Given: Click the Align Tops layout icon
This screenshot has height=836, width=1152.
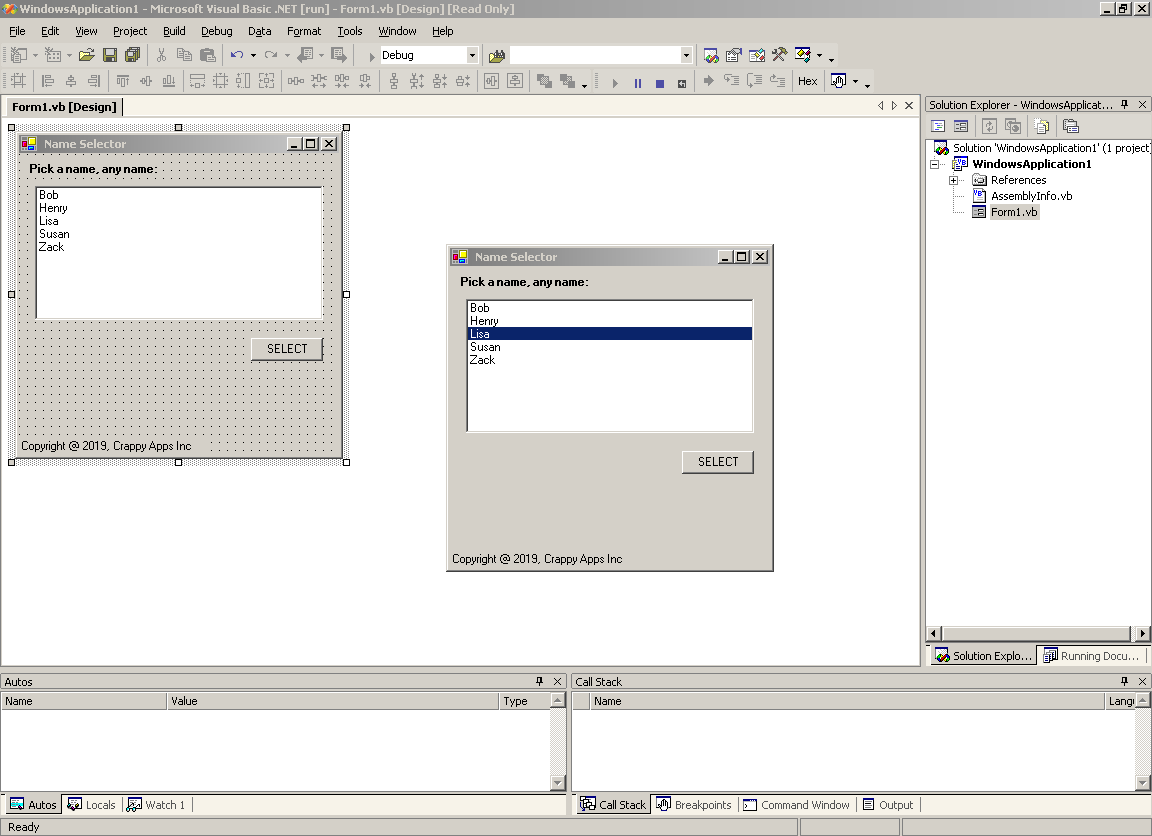Looking at the screenshot, I should coord(123,82).
